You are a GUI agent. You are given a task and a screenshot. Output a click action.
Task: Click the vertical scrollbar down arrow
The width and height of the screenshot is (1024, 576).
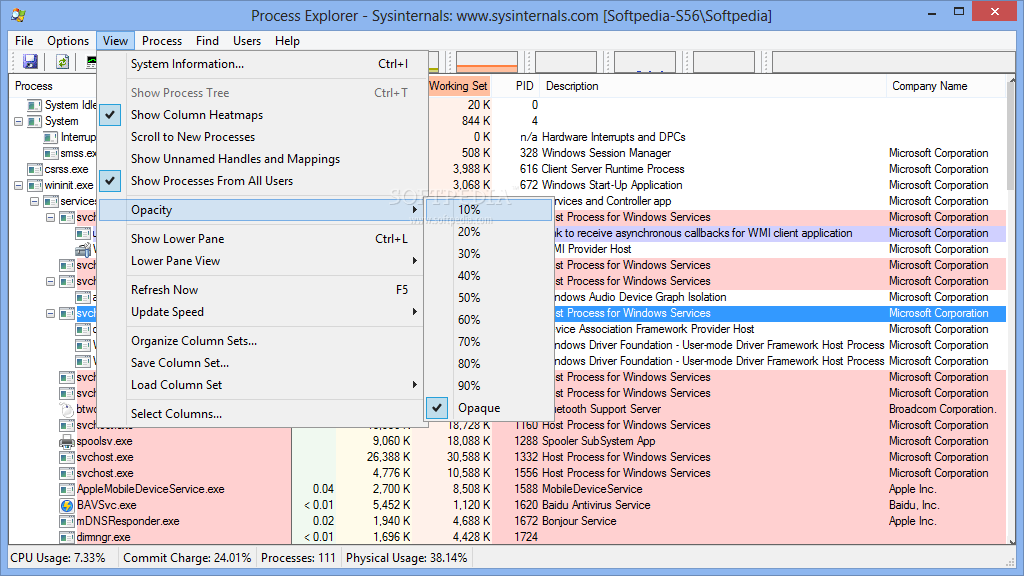tap(1012, 540)
